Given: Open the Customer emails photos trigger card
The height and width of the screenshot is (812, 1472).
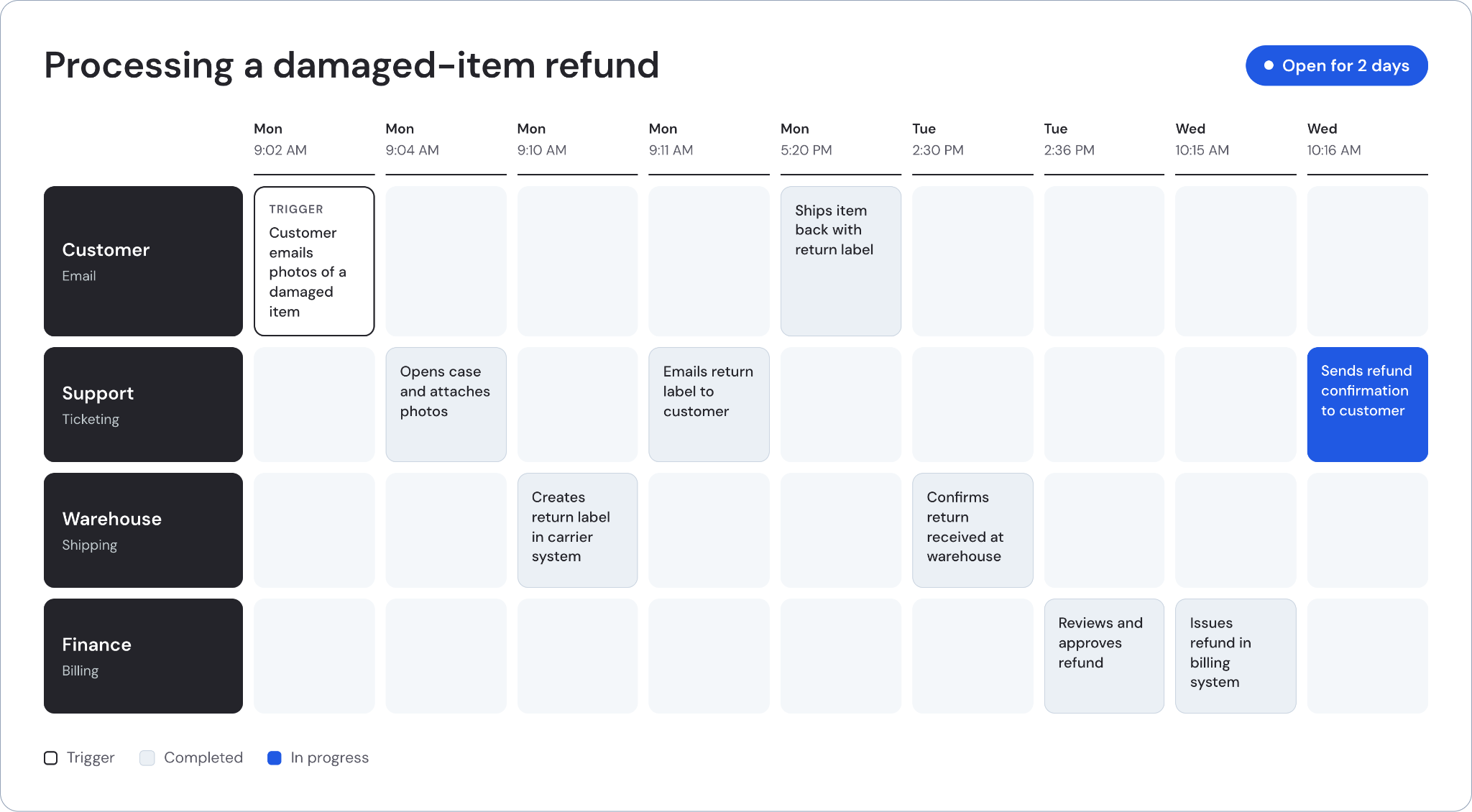Looking at the screenshot, I should 314,261.
